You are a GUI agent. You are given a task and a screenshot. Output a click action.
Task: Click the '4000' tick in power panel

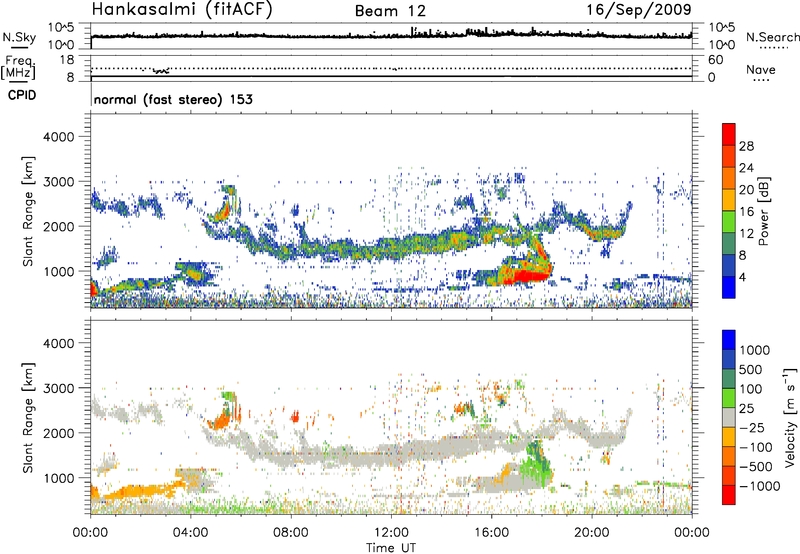58,137
